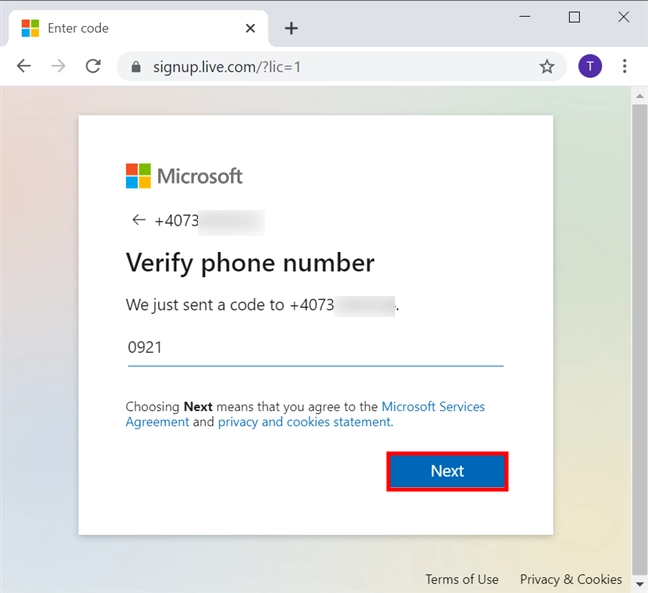Open Privacy & Cookies footer link
Screen dimensions: 648x593
tap(571, 579)
